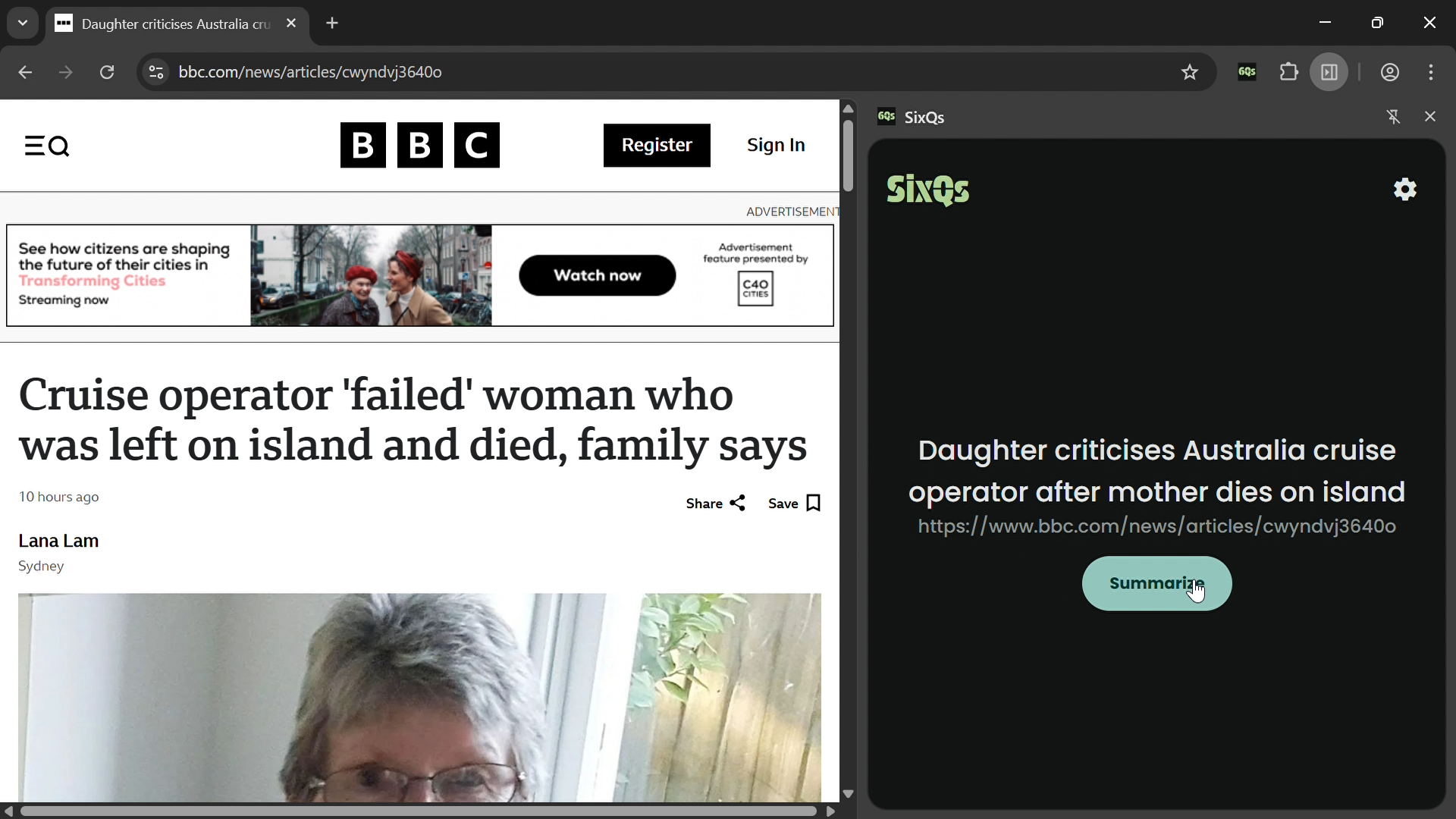Open the profile account menu

pos(1389,73)
